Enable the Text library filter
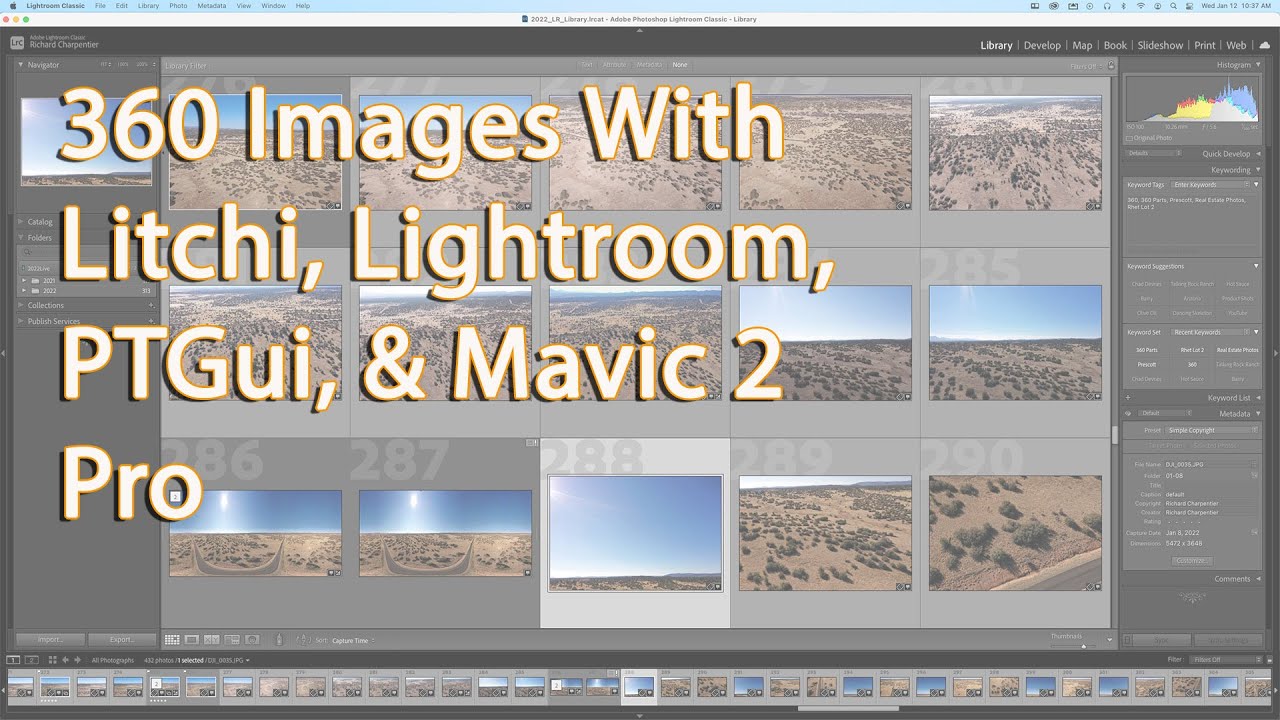1280x720 pixels. (x=587, y=65)
